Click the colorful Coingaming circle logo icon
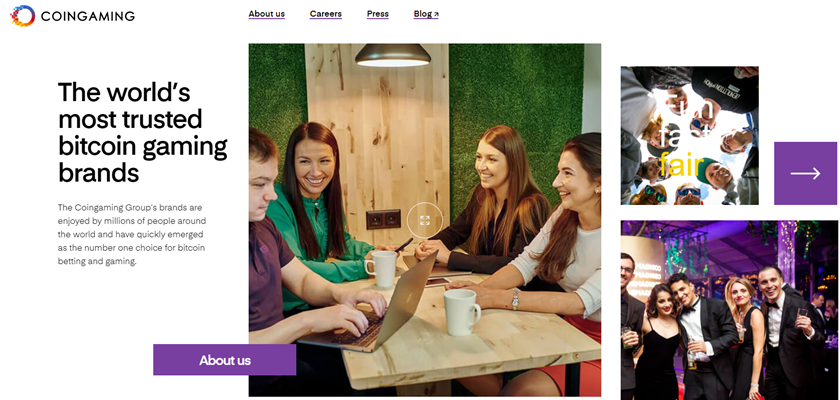 point(23,16)
